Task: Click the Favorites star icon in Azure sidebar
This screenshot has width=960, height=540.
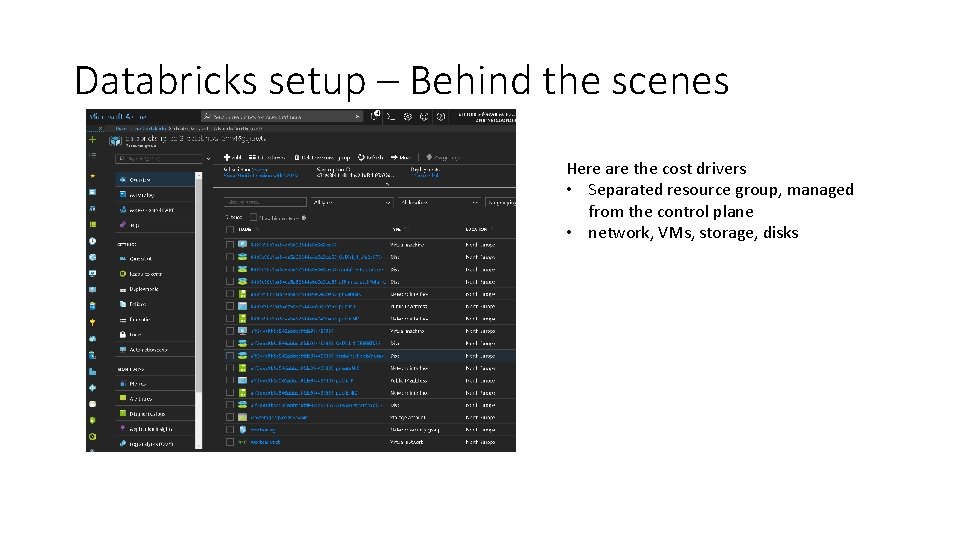Action: 92,176
